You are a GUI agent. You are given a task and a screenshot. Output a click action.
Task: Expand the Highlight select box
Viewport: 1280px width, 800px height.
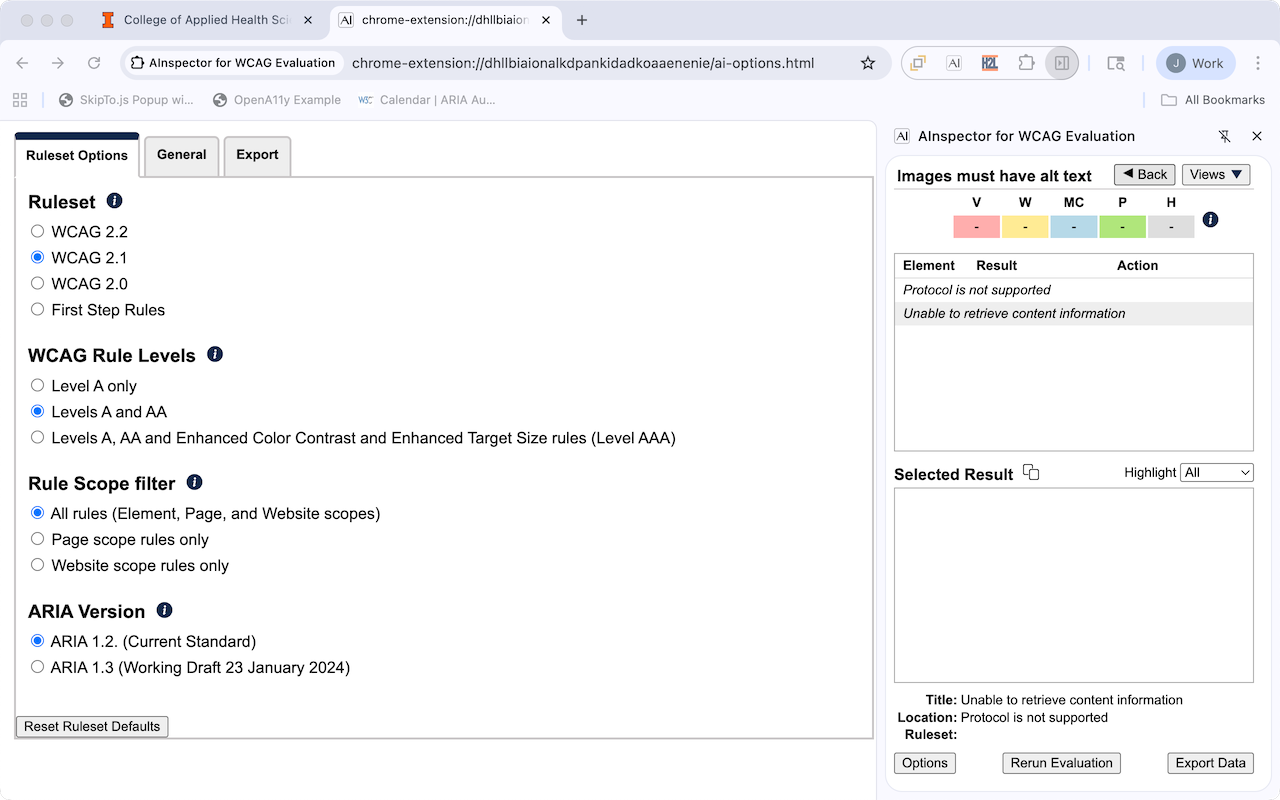(x=1216, y=473)
